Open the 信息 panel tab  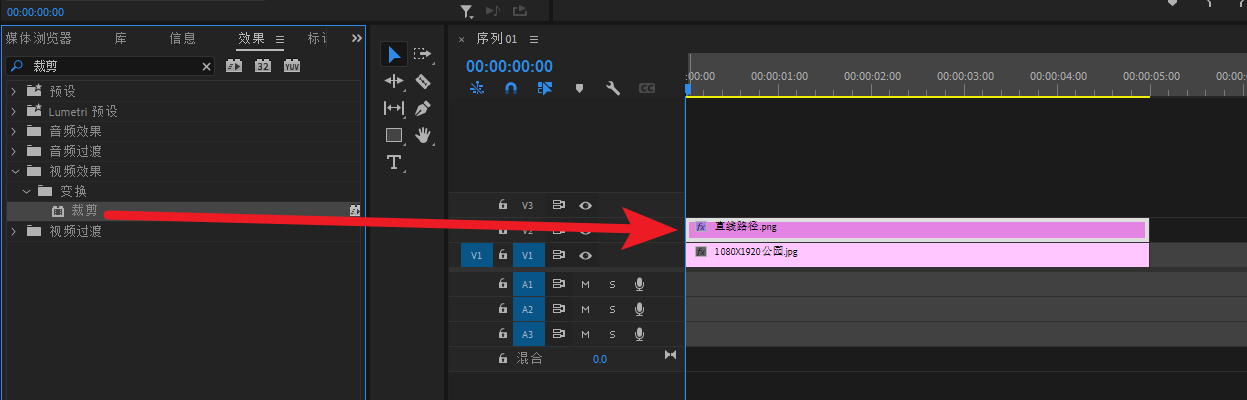pos(183,38)
